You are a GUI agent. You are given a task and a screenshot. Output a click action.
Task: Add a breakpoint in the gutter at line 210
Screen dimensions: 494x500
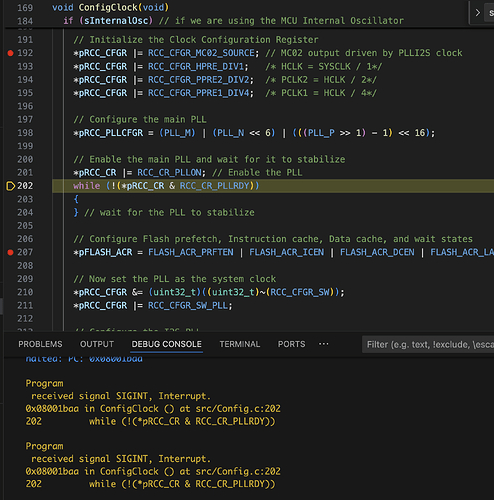coord(10,292)
